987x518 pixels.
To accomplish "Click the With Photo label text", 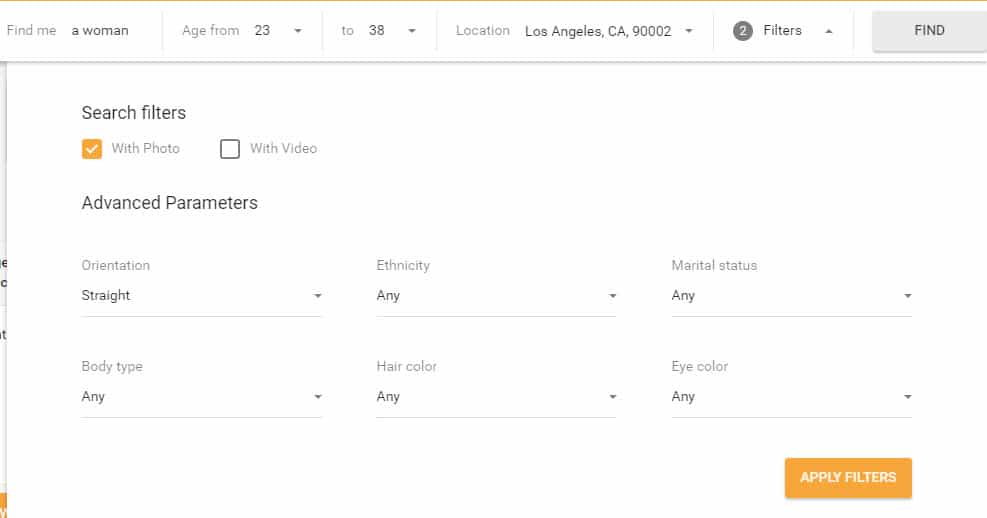I will 145,149.
